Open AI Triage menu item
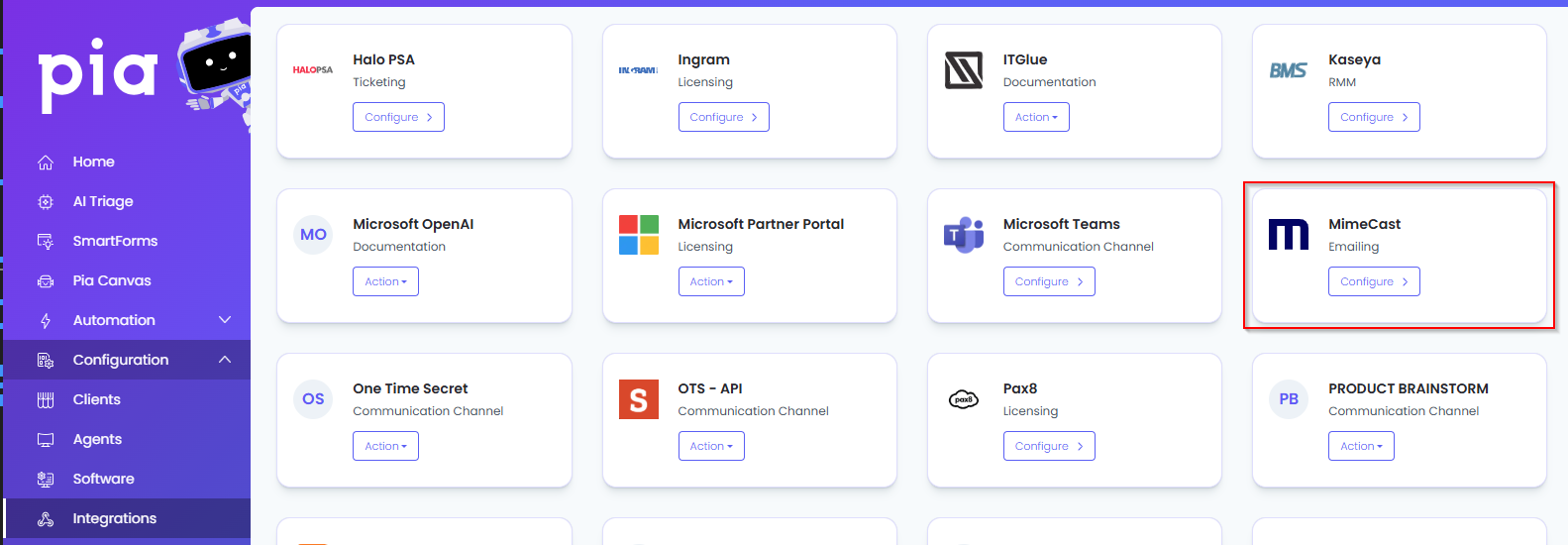 pos(103,201)
